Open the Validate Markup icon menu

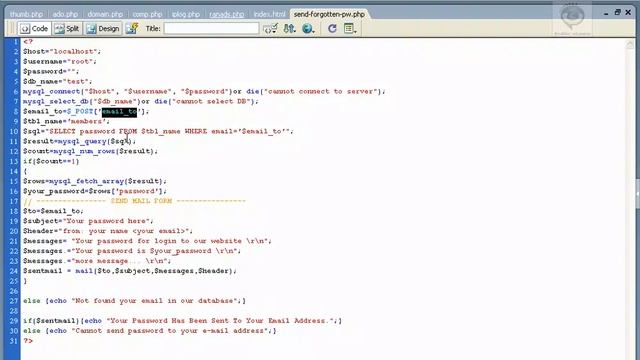270,29
